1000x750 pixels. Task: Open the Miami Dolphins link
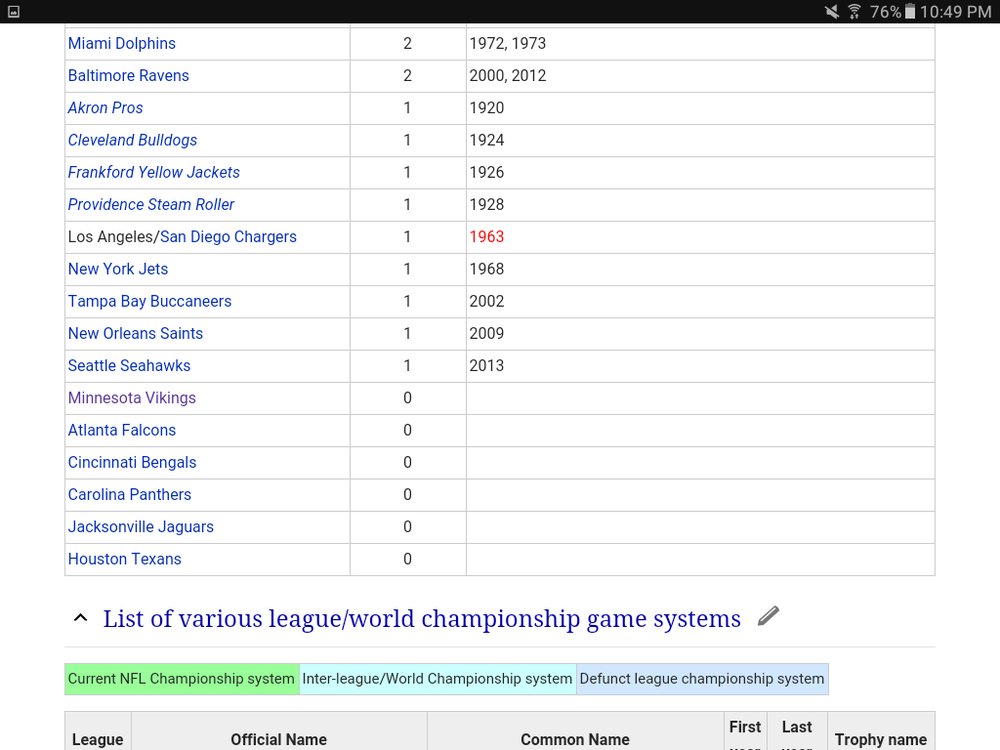pyautogui.click(x=121, y=44)
